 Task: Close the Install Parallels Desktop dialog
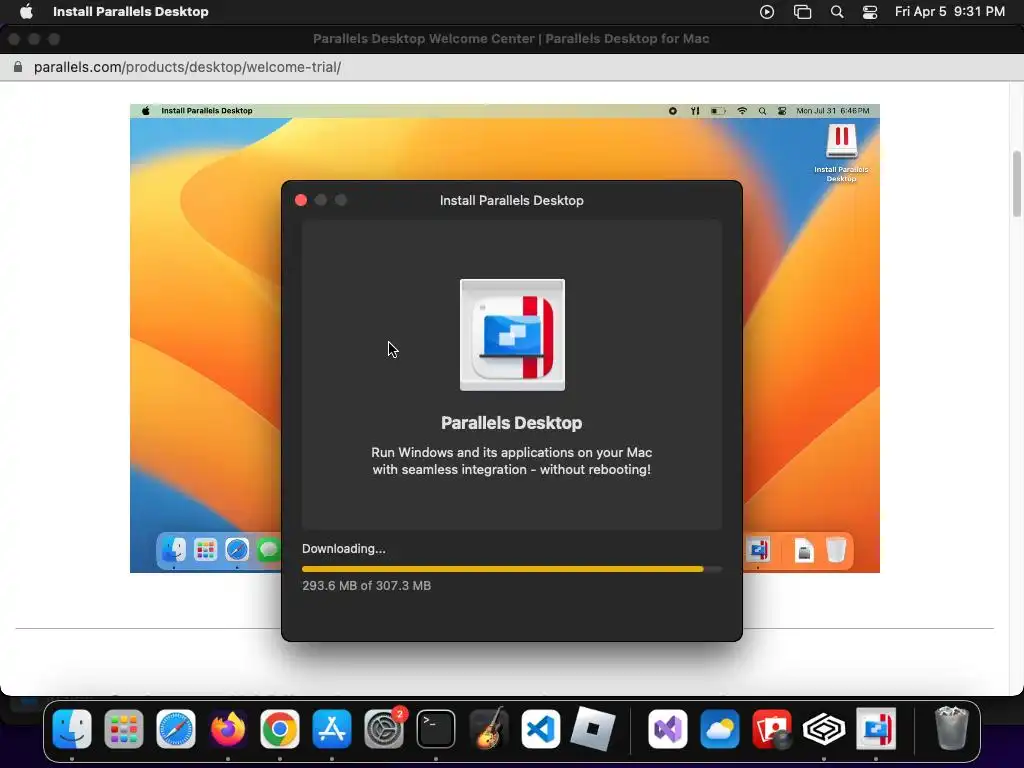[x=301, y=200]
